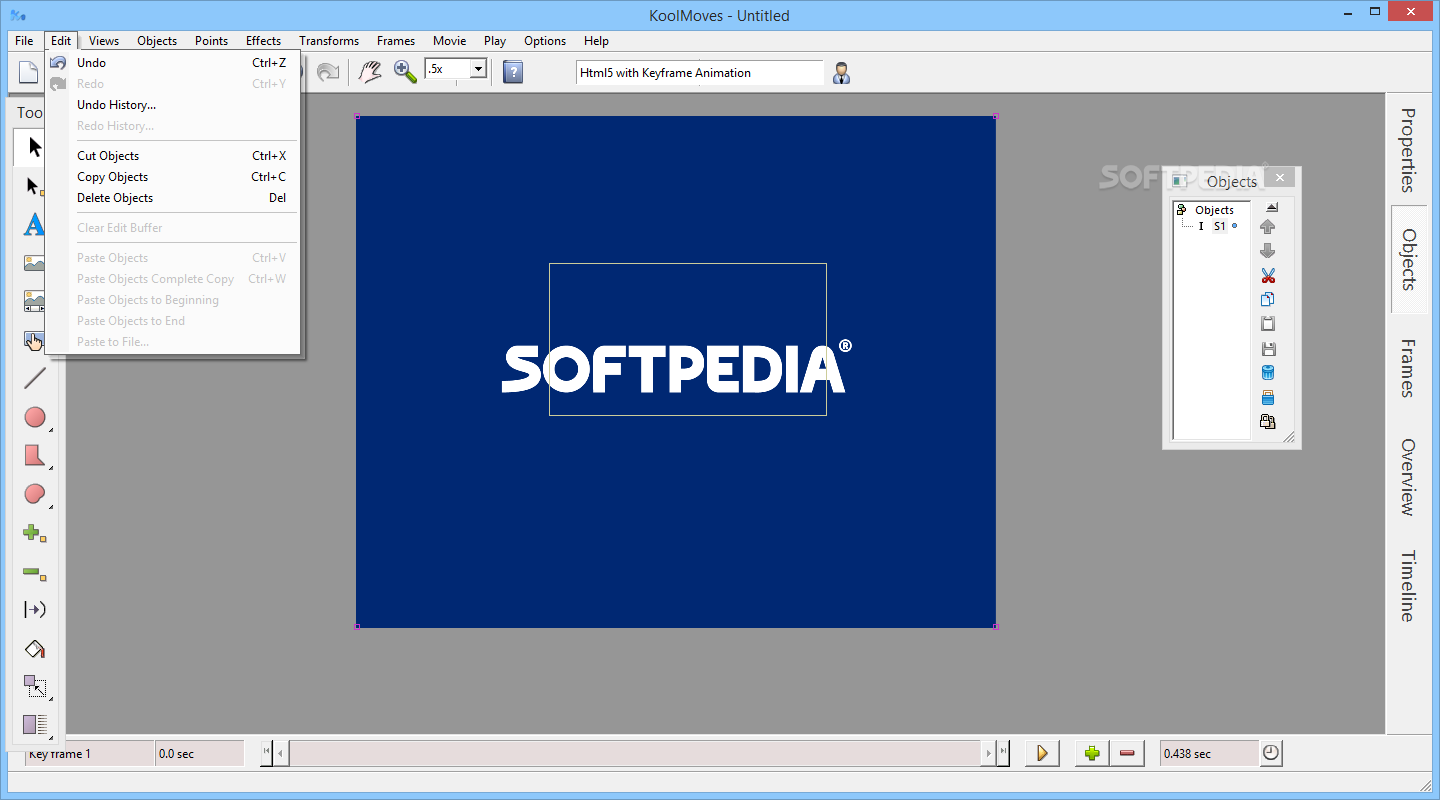Open the Transforms menu
1440x800 pixels.
click(329, 41)
